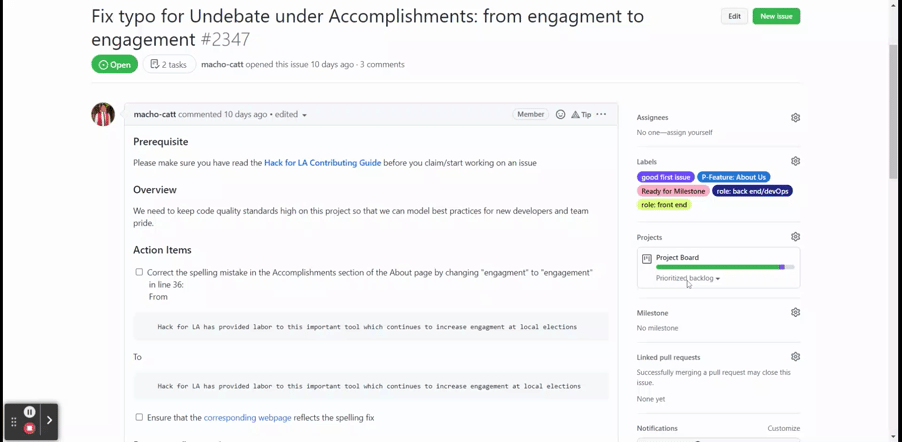The image size is (902, 442).
Task: Select the 'role: back end/devOps' label
Action: (x=752, y=191)
